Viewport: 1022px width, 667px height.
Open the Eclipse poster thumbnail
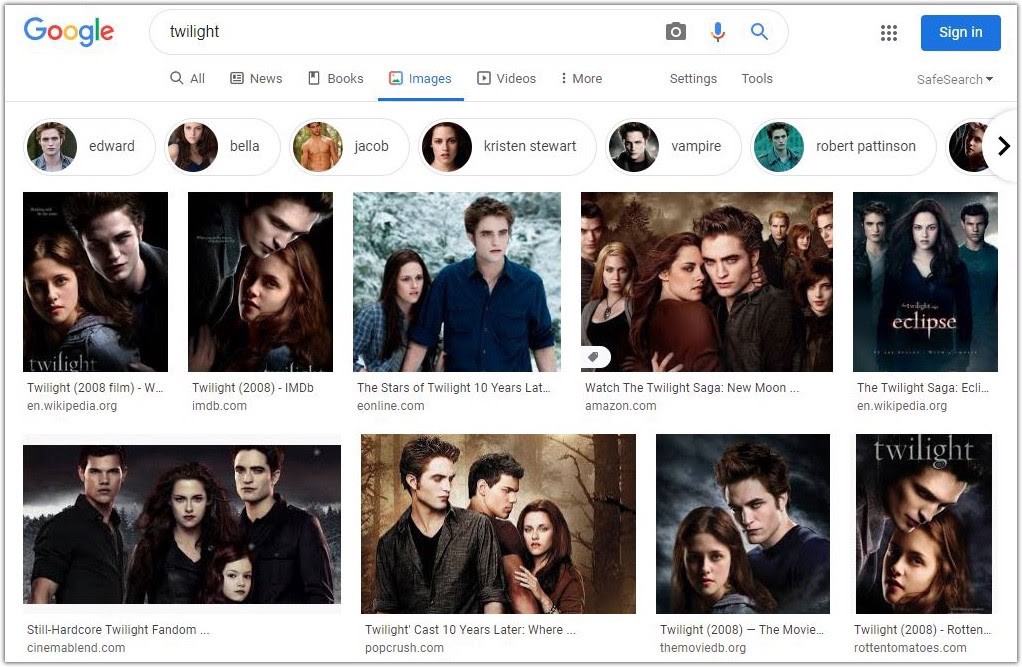point(925,282)
